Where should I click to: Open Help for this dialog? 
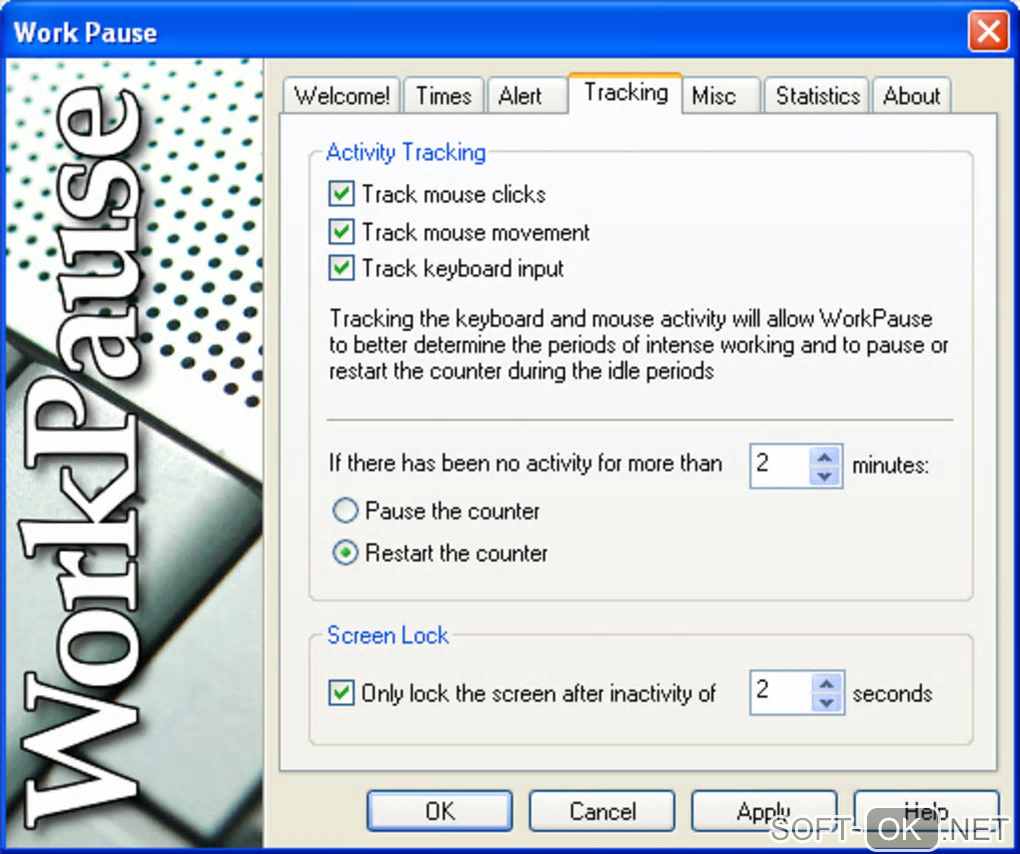[x=926, y=810]
